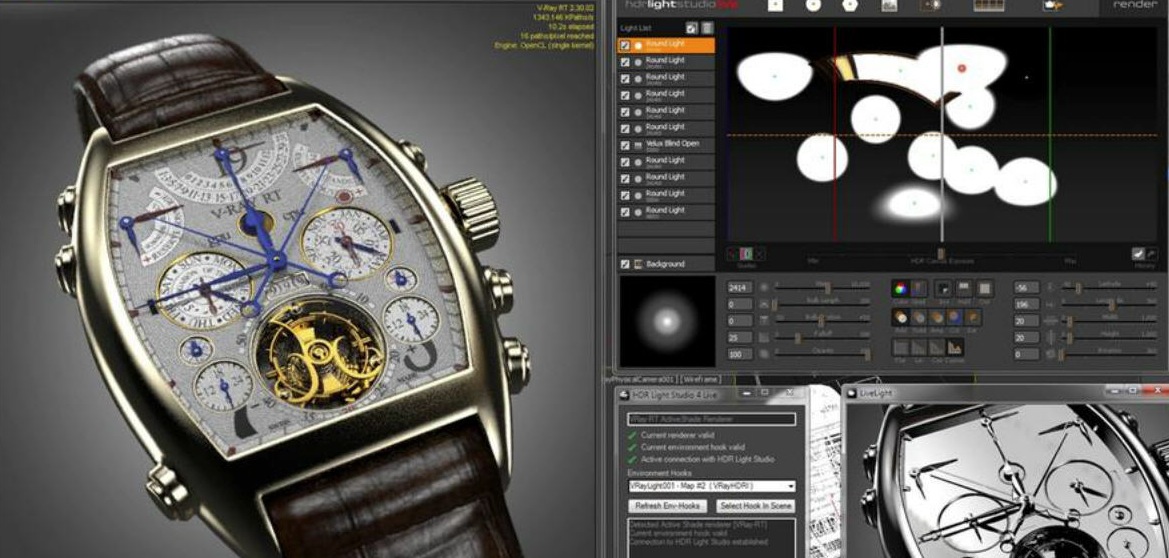Click the render button
The image size is (1169, 558).
point(1135,4)
